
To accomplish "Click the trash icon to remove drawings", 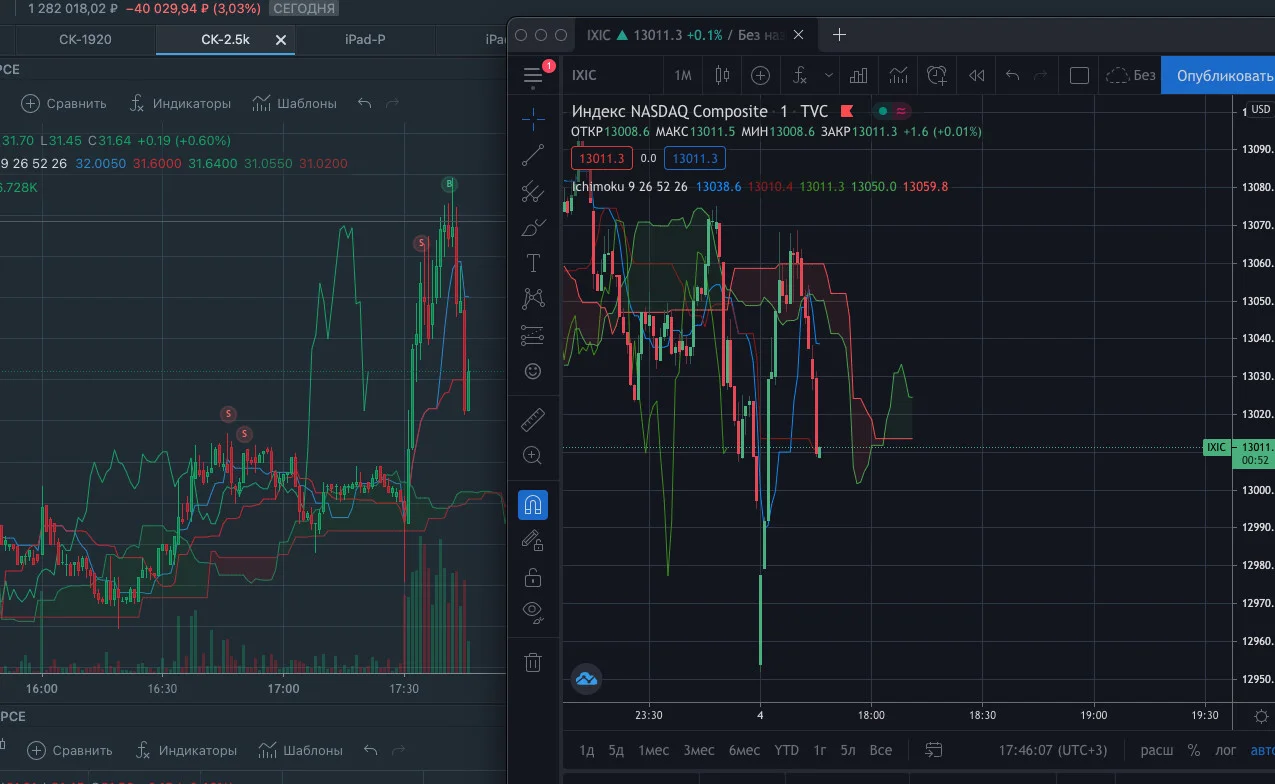I will (533, 661).
